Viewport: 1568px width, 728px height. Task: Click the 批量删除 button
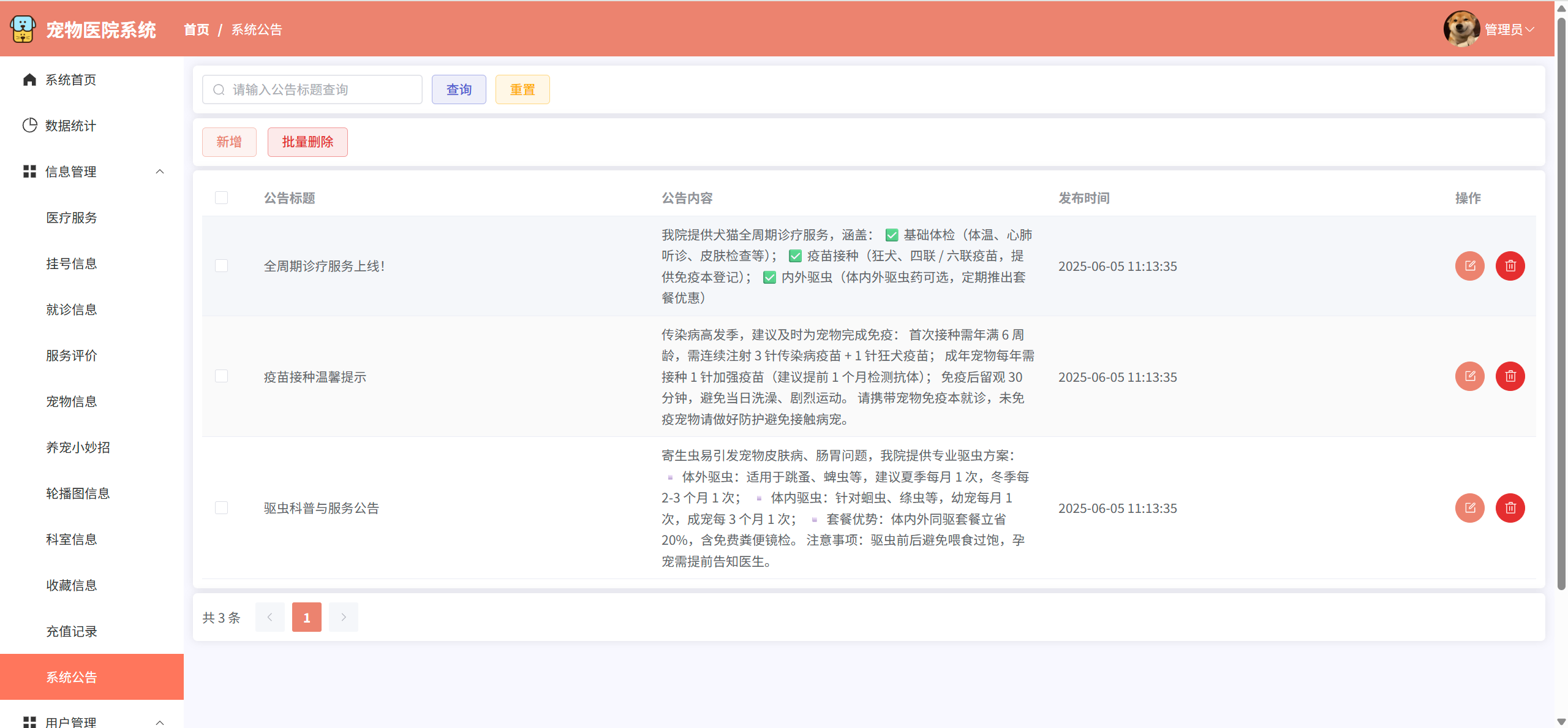pos(307,142)
